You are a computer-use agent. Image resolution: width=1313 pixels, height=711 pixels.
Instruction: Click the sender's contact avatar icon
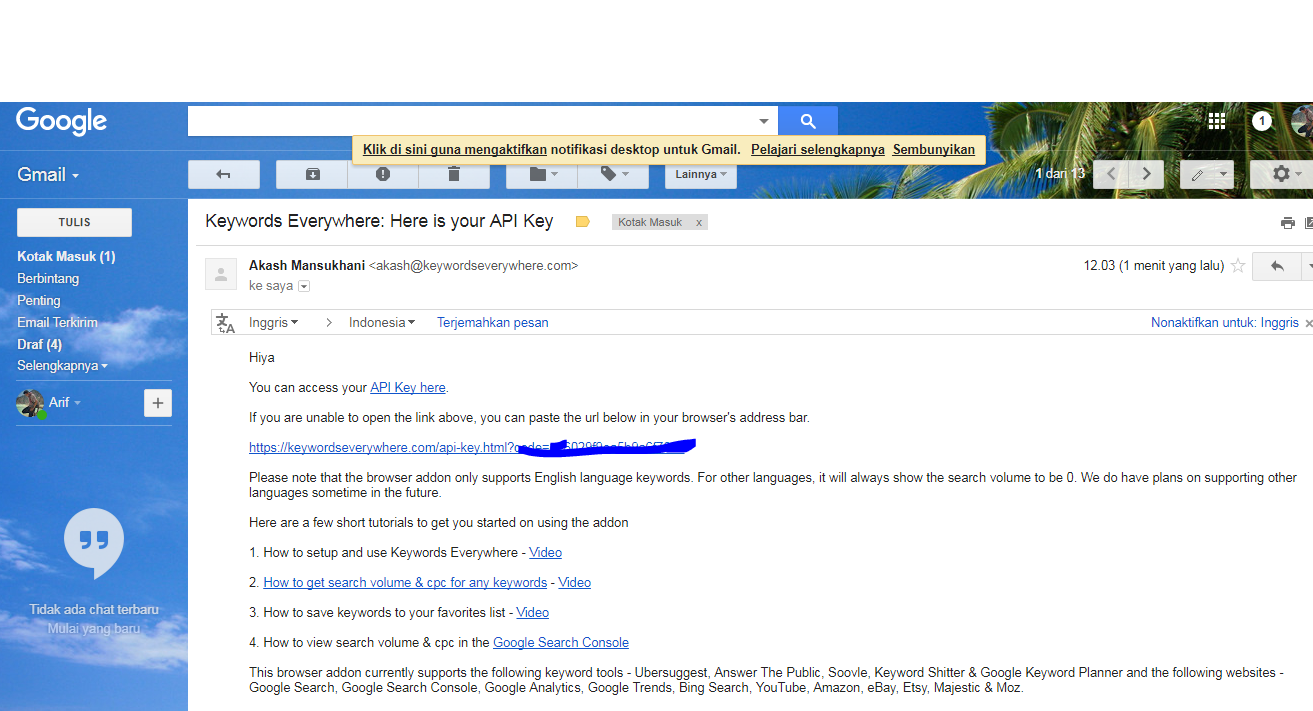tap(221, 273)
